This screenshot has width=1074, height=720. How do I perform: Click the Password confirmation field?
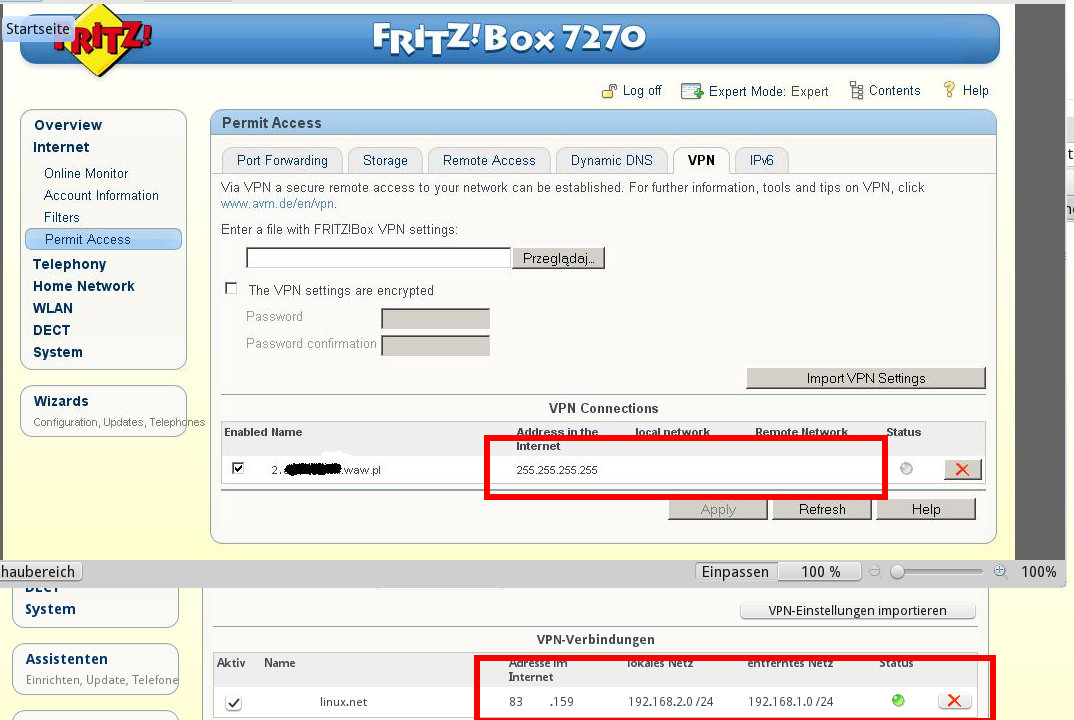[x=436, y=345]
